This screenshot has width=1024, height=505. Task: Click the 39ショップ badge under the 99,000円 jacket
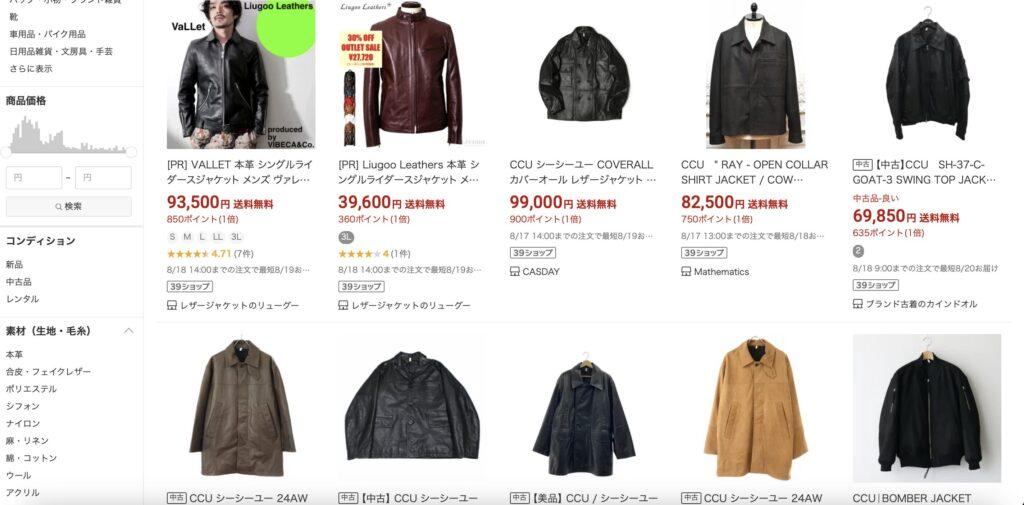pyautogui.click(x=532, y=253)
